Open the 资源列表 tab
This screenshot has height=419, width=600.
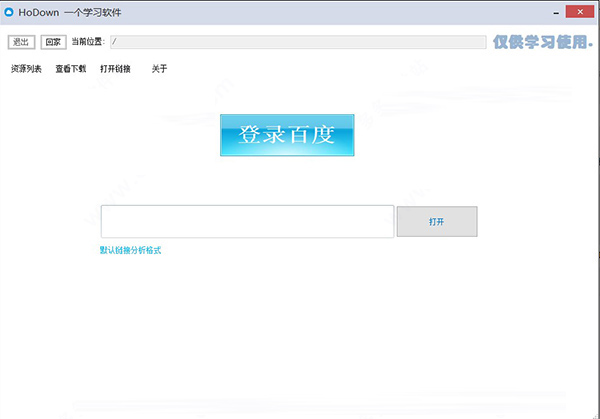click(26, 69)
